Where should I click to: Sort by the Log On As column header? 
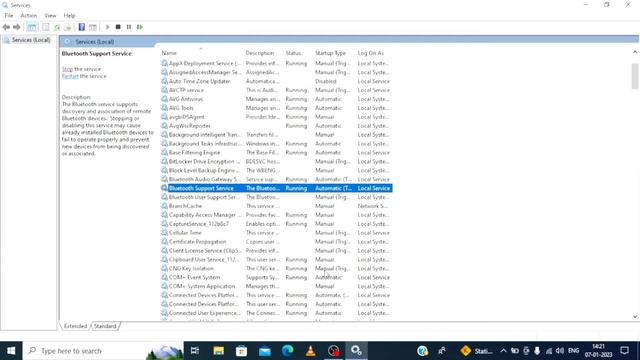tap(371, 53)
